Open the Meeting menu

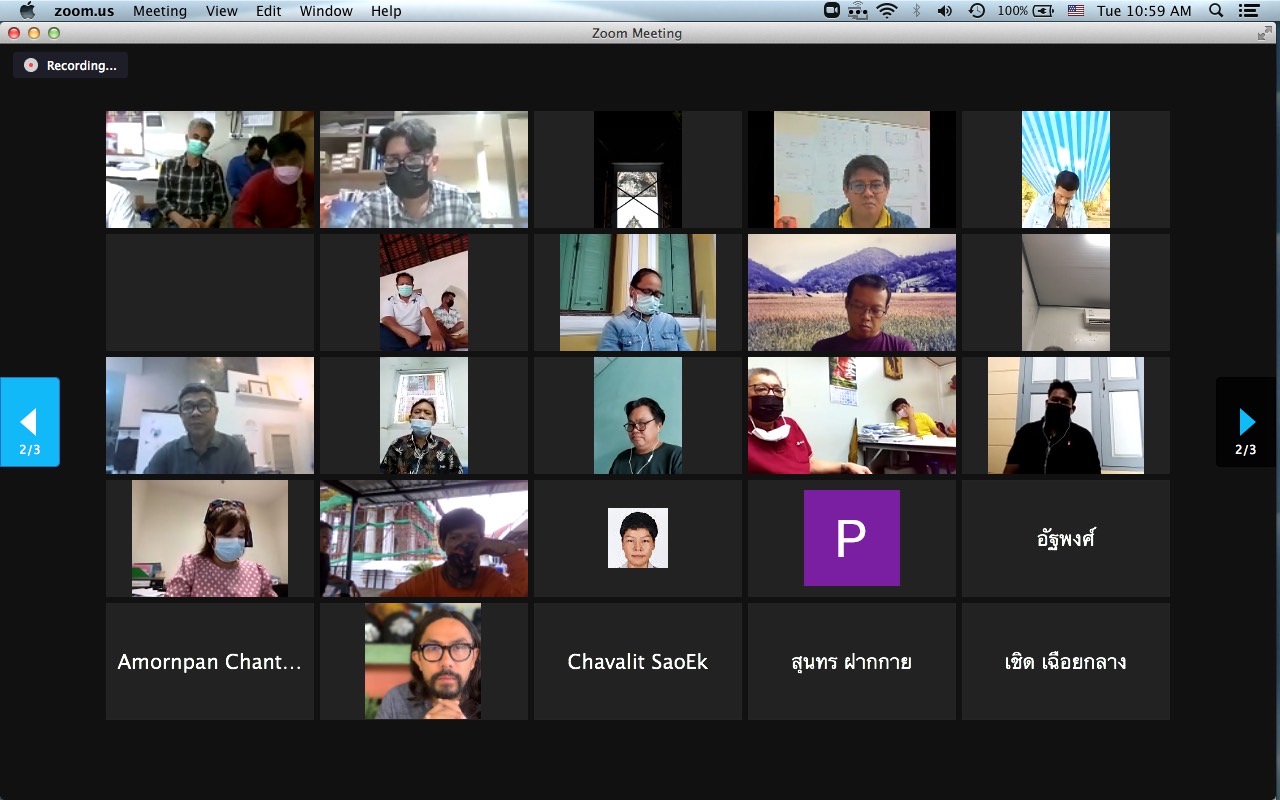[x=160, y=11]
